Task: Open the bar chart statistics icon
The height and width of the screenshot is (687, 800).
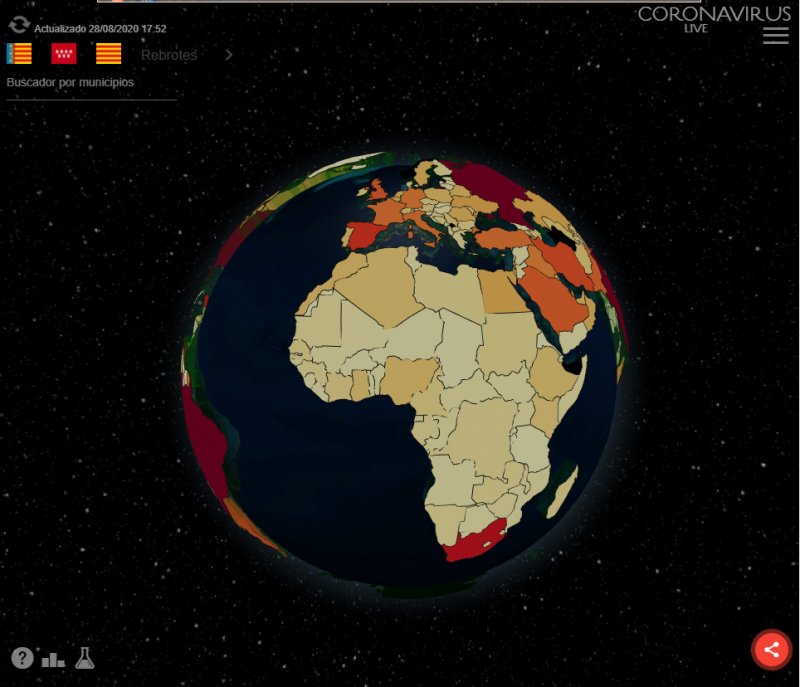Action: coord(53,659)
